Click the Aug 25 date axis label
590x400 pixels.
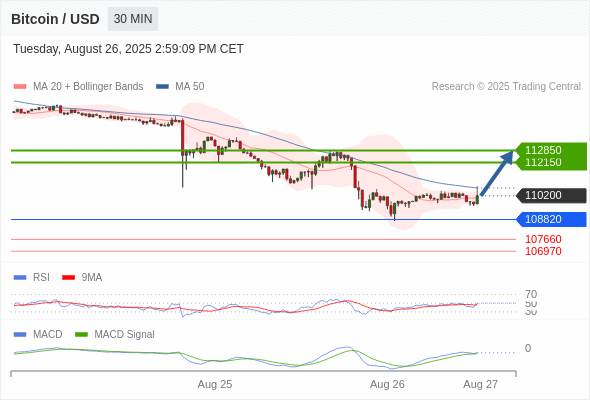click(x=215, y=385)
